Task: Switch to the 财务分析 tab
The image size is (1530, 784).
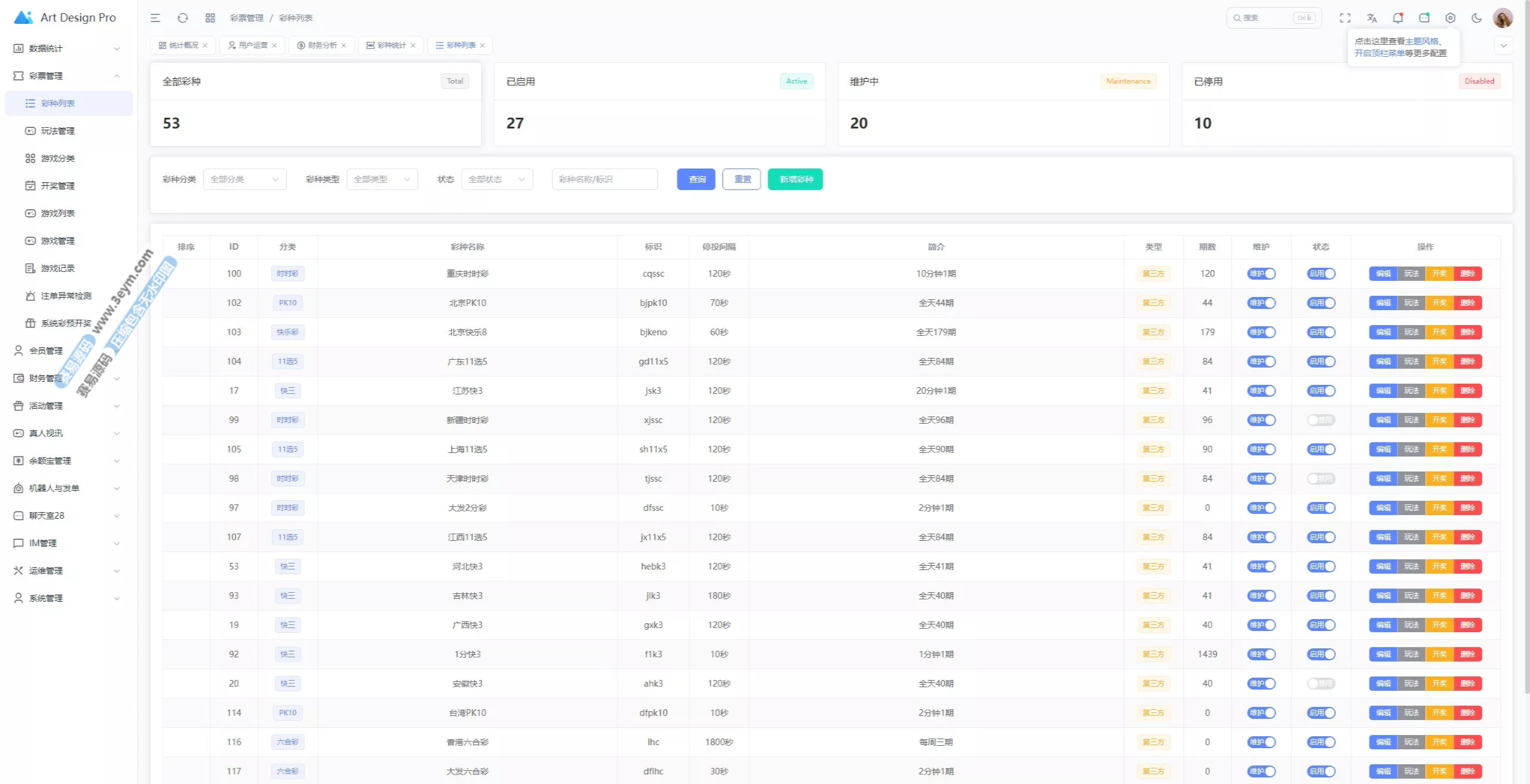Action: [322, 45]
